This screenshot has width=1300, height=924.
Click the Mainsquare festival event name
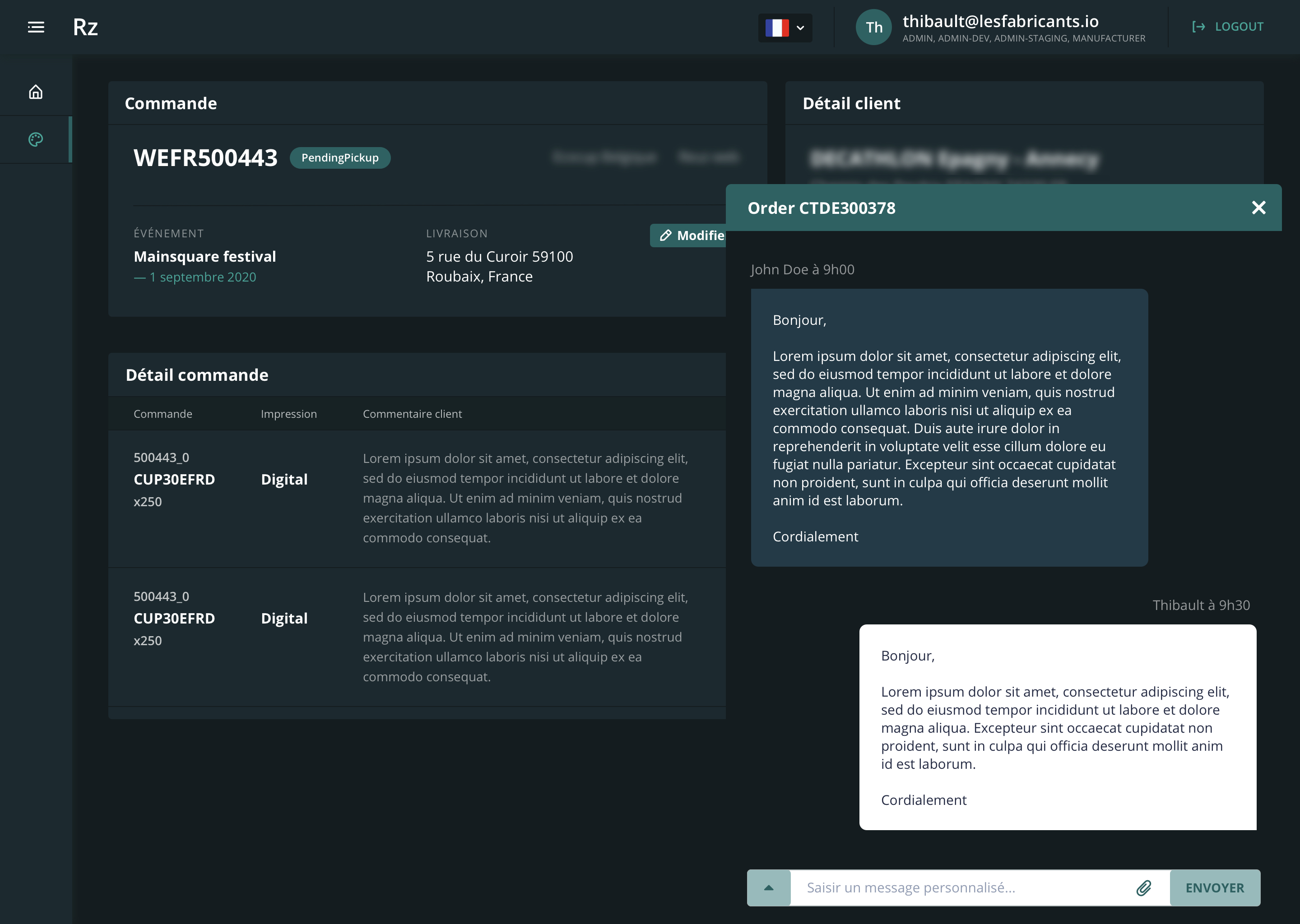coord(205,257)
